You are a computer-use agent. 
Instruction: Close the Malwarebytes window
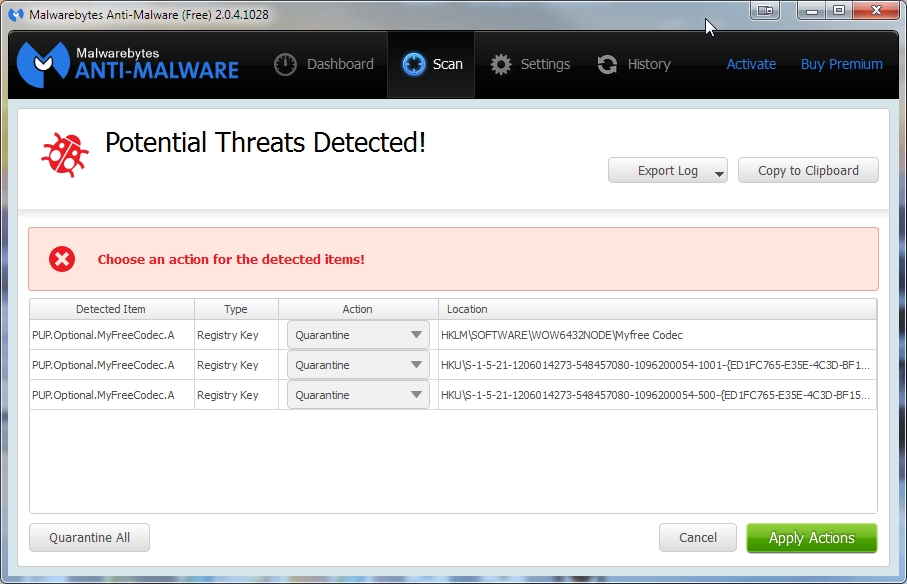click(876, 10)
